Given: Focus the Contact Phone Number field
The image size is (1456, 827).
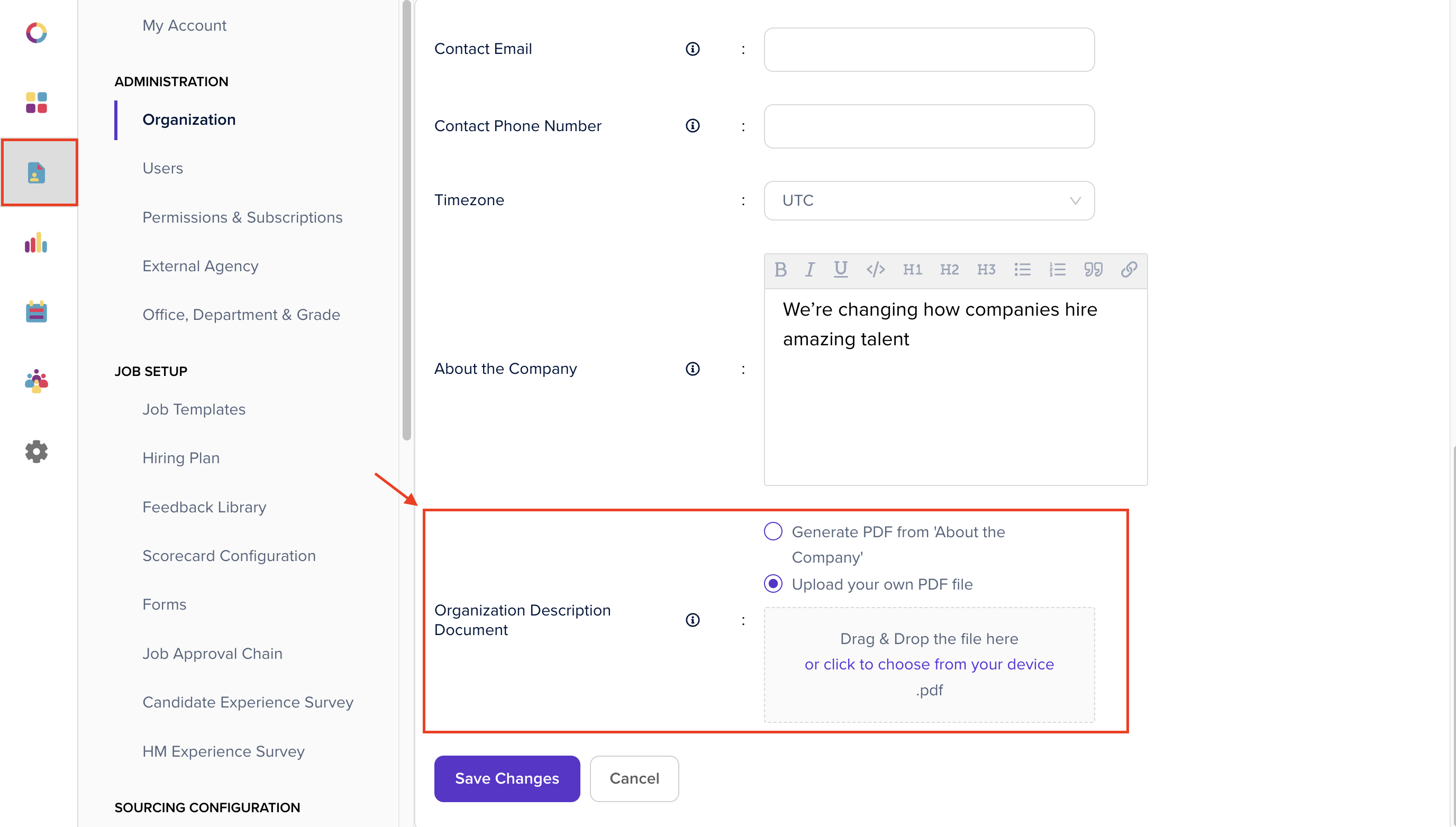Looking at the screenshot, I should 929,126.
